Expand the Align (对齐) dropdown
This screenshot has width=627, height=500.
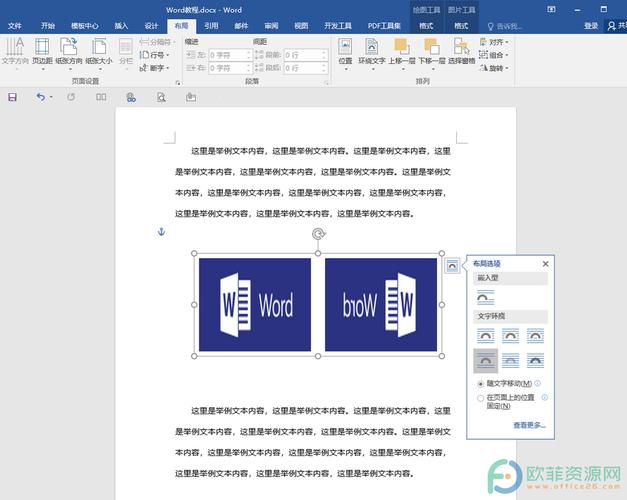coord(494,42)
